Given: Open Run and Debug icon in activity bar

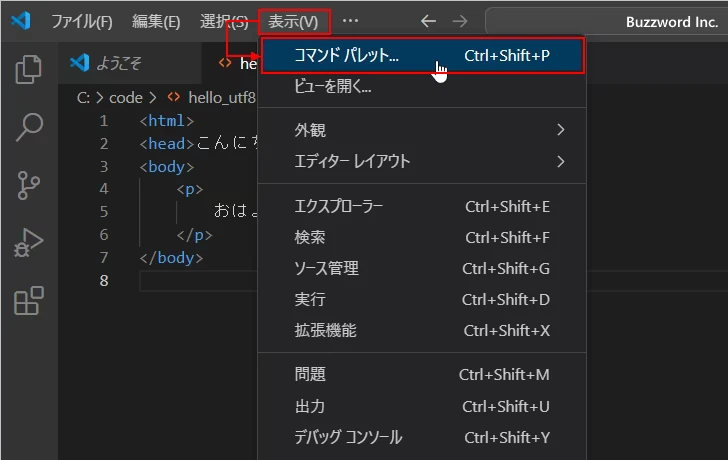Looking at the screenshot, I should 29,243.
